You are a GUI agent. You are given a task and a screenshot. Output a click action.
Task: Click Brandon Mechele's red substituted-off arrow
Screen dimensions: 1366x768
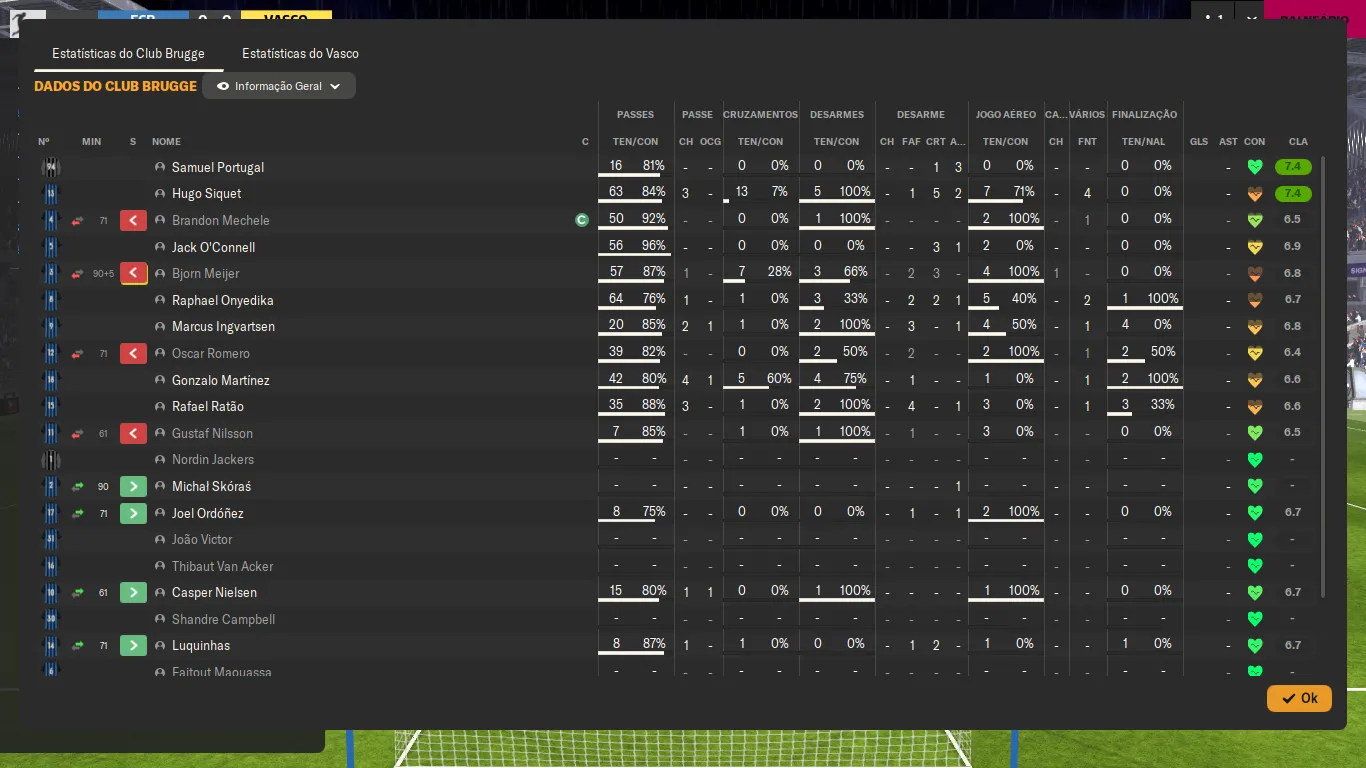[x=134, y=220]
